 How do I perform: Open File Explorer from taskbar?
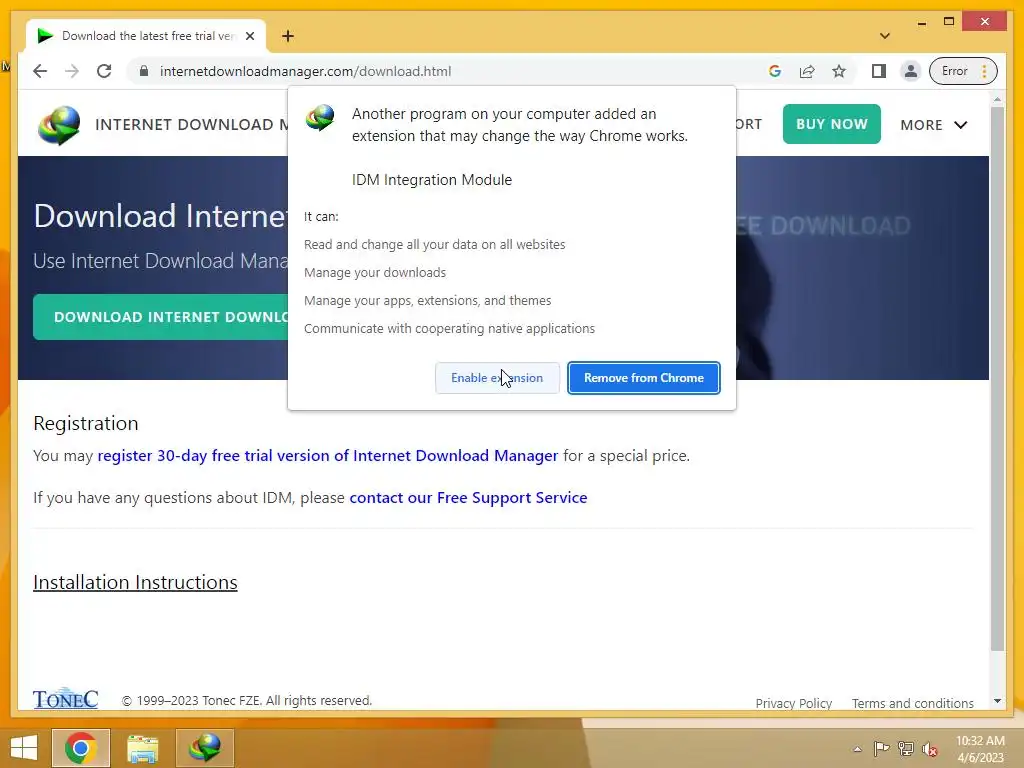coord(142,748)
